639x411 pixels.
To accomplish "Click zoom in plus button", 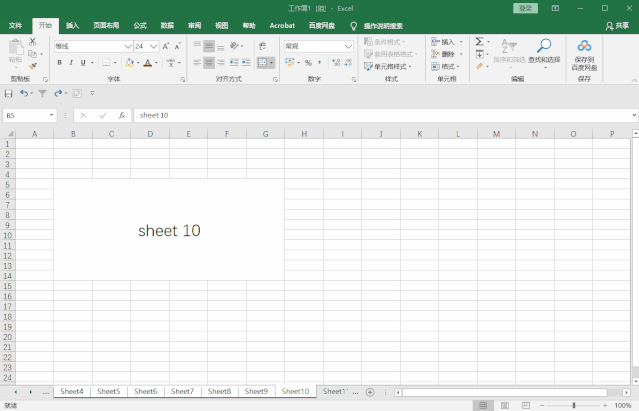I will click(x=605, y=405).
